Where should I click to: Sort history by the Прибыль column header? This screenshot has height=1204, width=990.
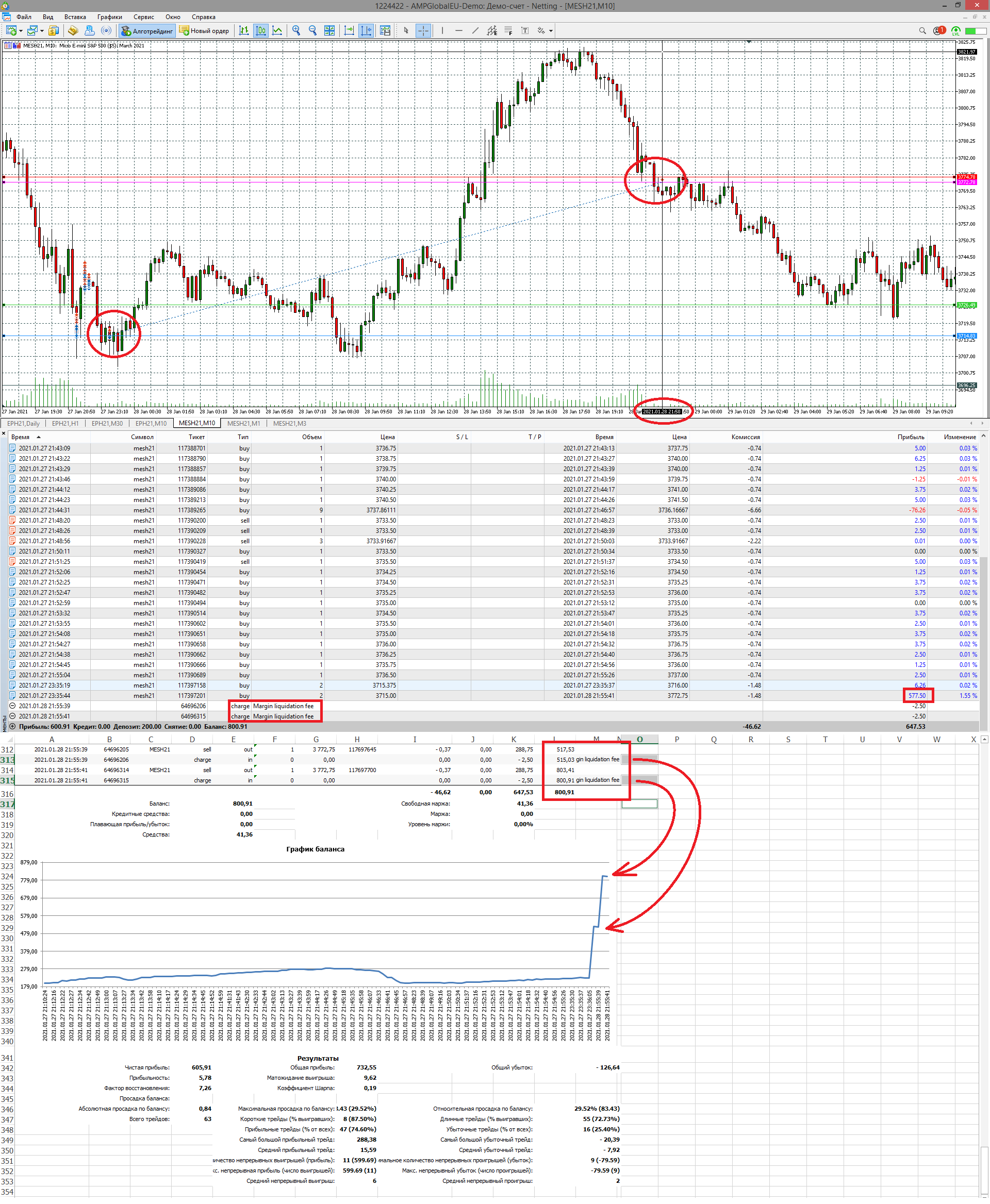point(910,437)
